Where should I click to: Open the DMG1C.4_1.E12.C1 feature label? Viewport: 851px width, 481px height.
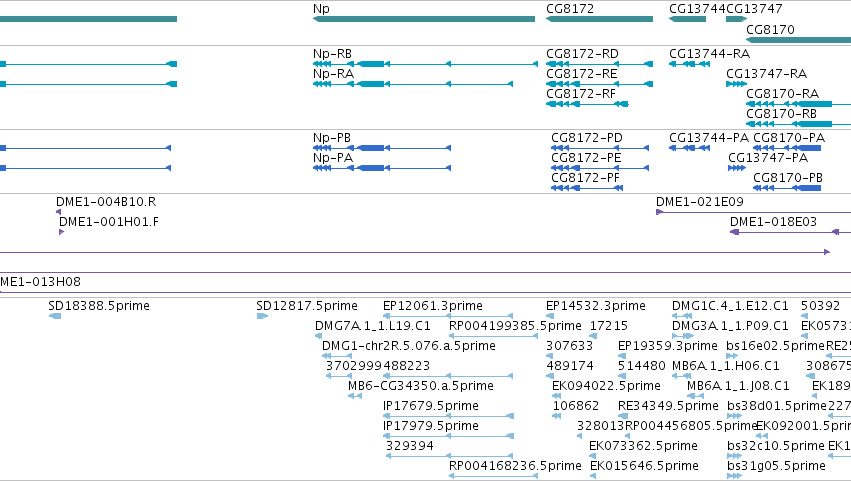click(731, 306)
